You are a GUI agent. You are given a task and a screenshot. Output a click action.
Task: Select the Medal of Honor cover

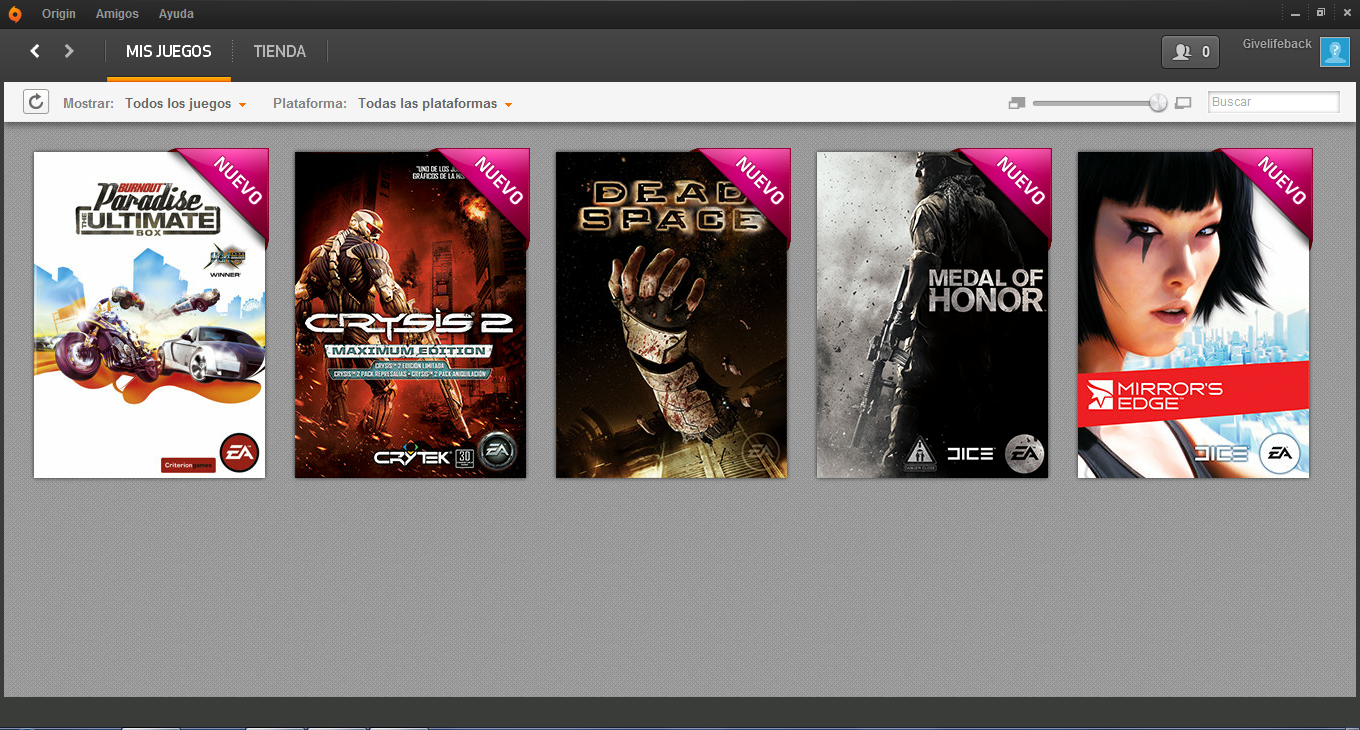933,315
